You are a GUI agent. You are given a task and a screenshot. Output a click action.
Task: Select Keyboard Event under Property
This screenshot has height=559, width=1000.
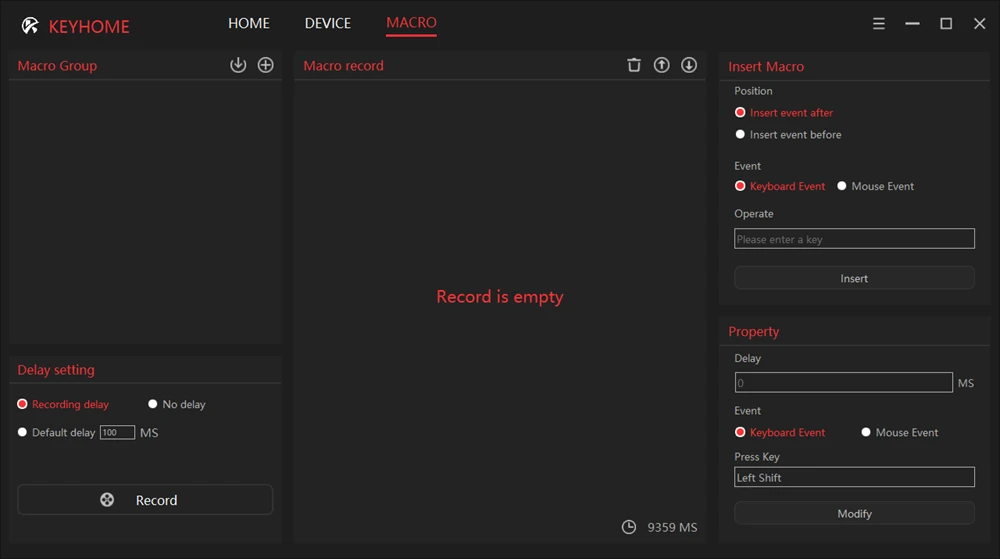click(780, 432)
